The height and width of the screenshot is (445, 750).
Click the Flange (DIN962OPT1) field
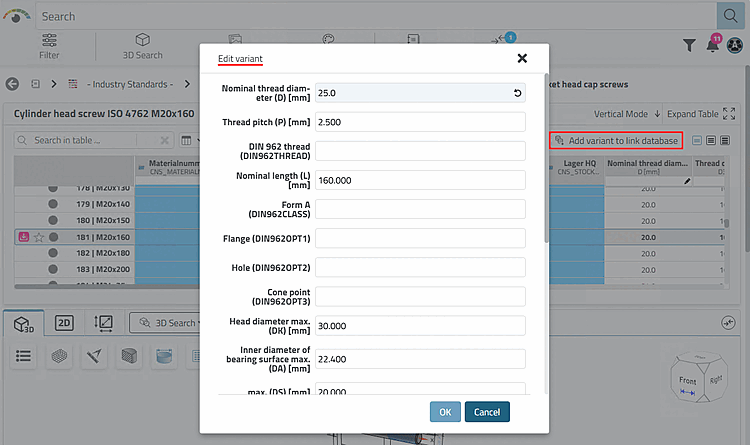point(420,238)
